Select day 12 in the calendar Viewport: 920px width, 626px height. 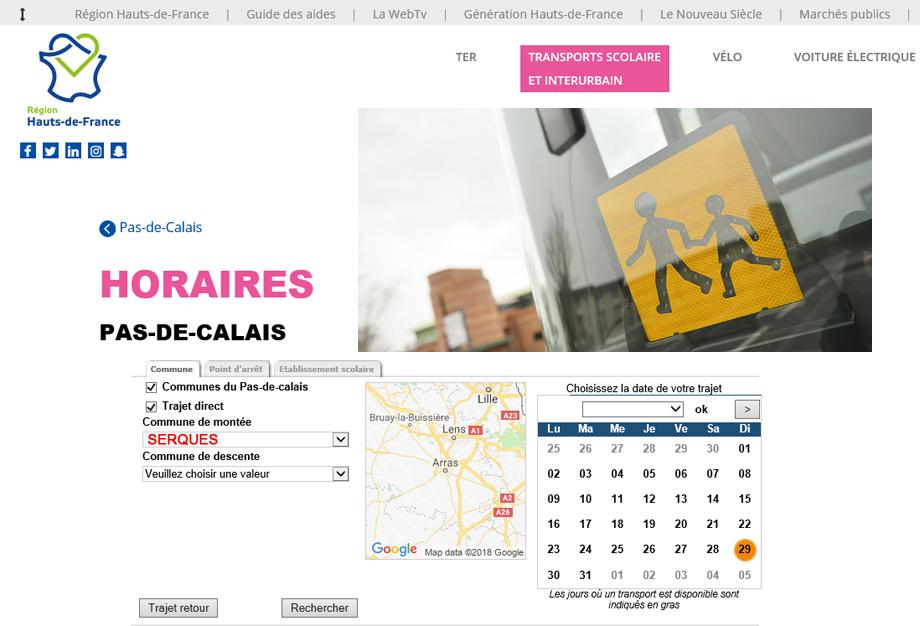click(x=649, y=499)
